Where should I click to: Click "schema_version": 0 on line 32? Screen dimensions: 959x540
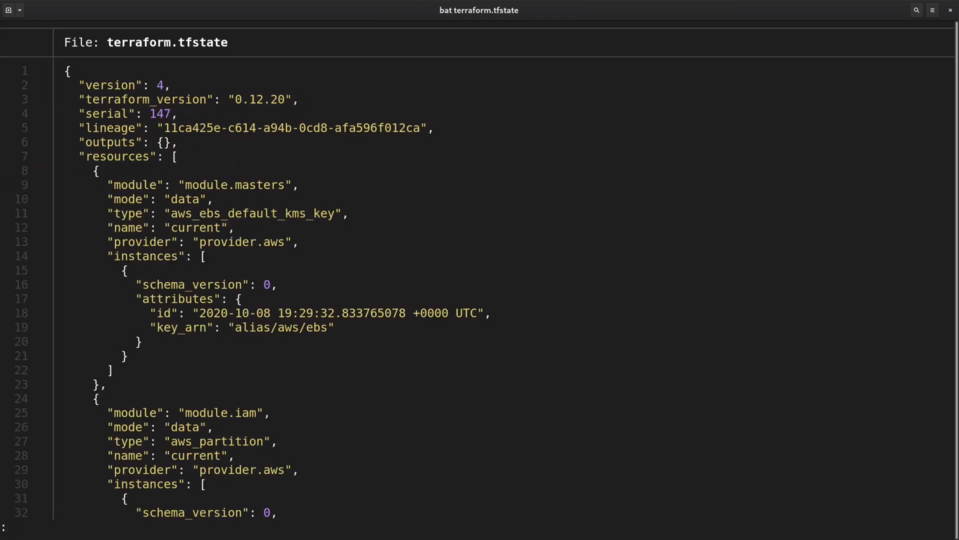pyautogui.click(x=206, y=512)
